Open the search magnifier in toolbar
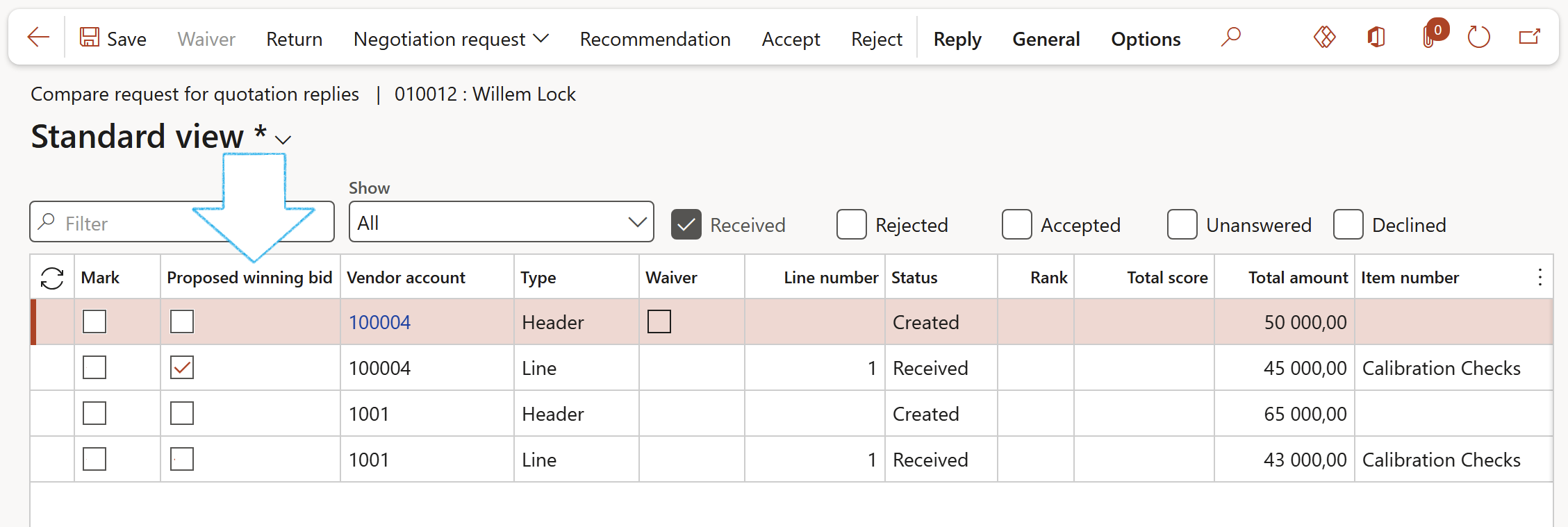Image resolution: width=1568 pixels, height=527 pixels. [1230, 37]
